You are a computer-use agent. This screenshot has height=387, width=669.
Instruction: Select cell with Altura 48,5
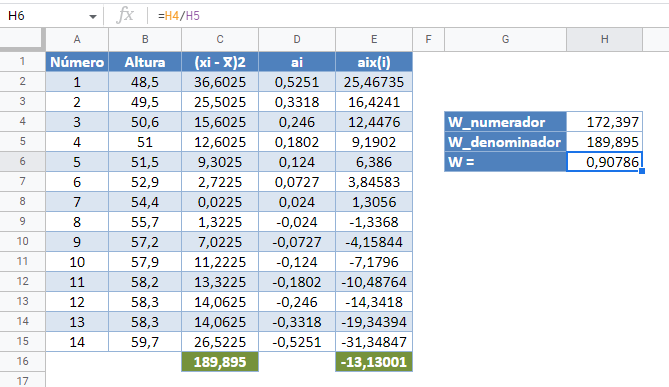point(145,82)
